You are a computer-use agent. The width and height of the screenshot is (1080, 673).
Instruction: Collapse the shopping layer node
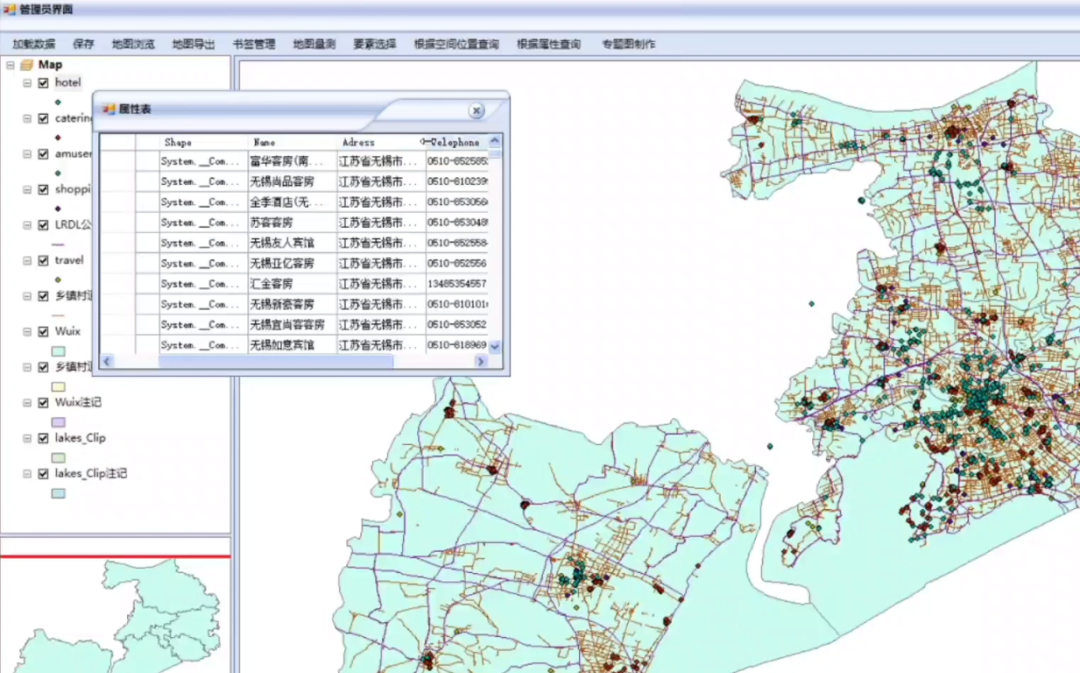click(x=28, y=189)
